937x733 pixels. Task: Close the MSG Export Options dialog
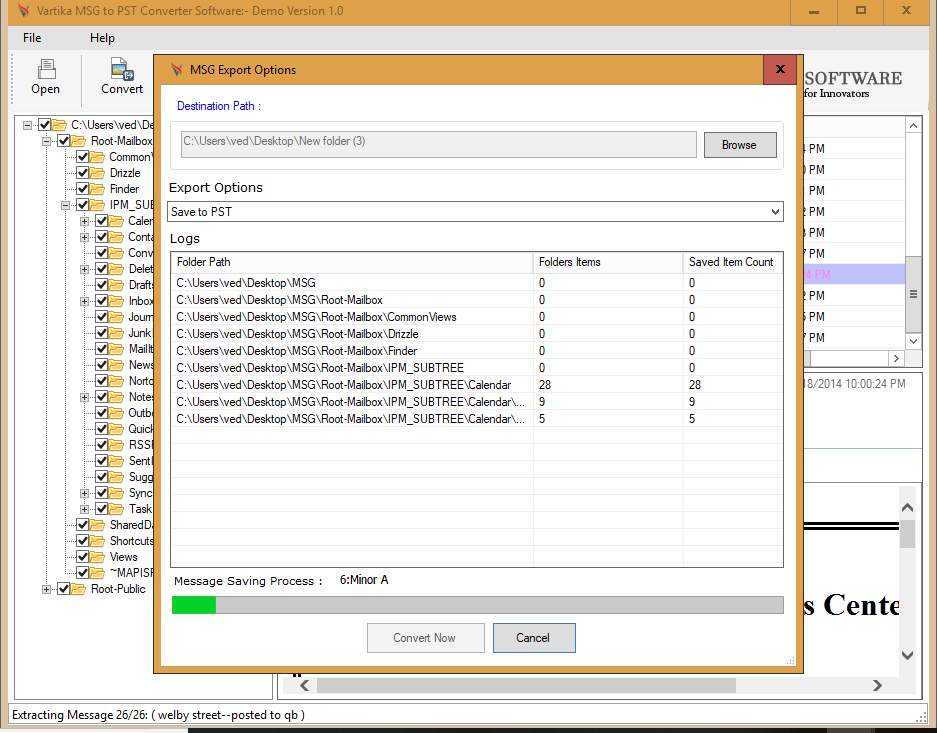point(779,69)
